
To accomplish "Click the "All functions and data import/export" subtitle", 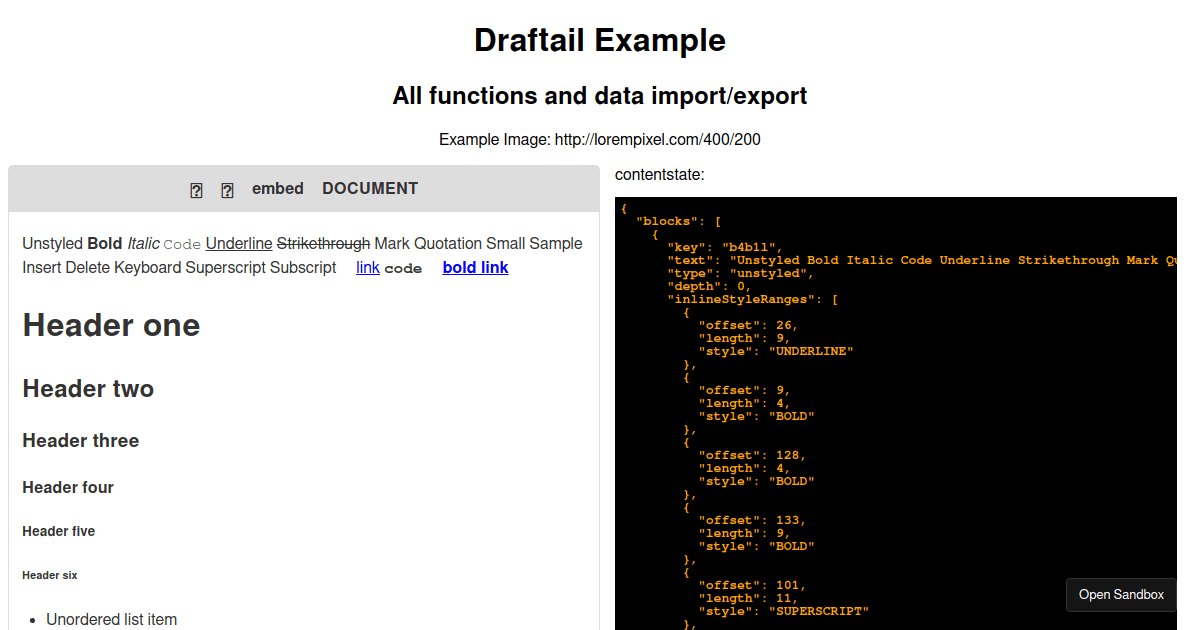I will 600,95.
